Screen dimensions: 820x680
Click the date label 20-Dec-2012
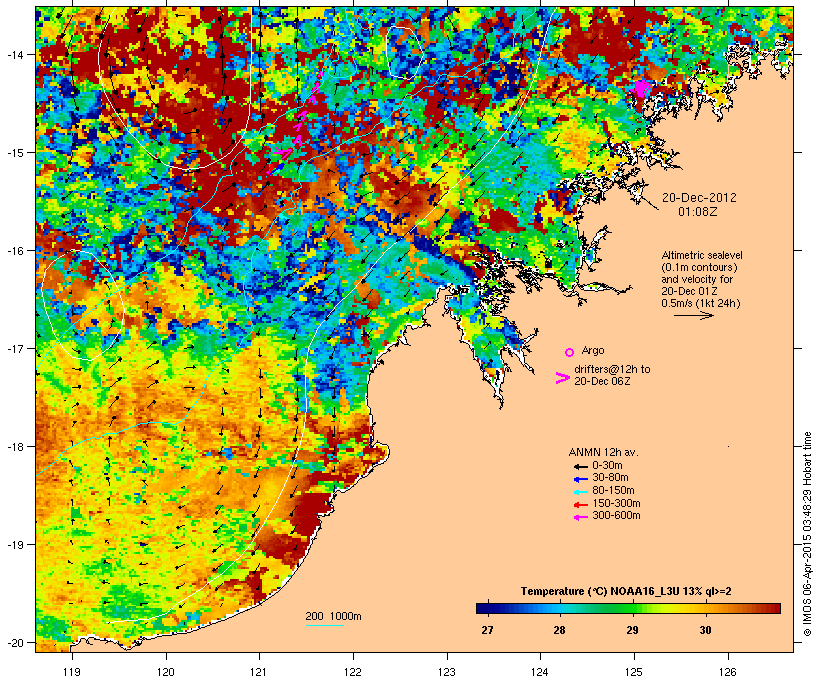coord(699,198)
